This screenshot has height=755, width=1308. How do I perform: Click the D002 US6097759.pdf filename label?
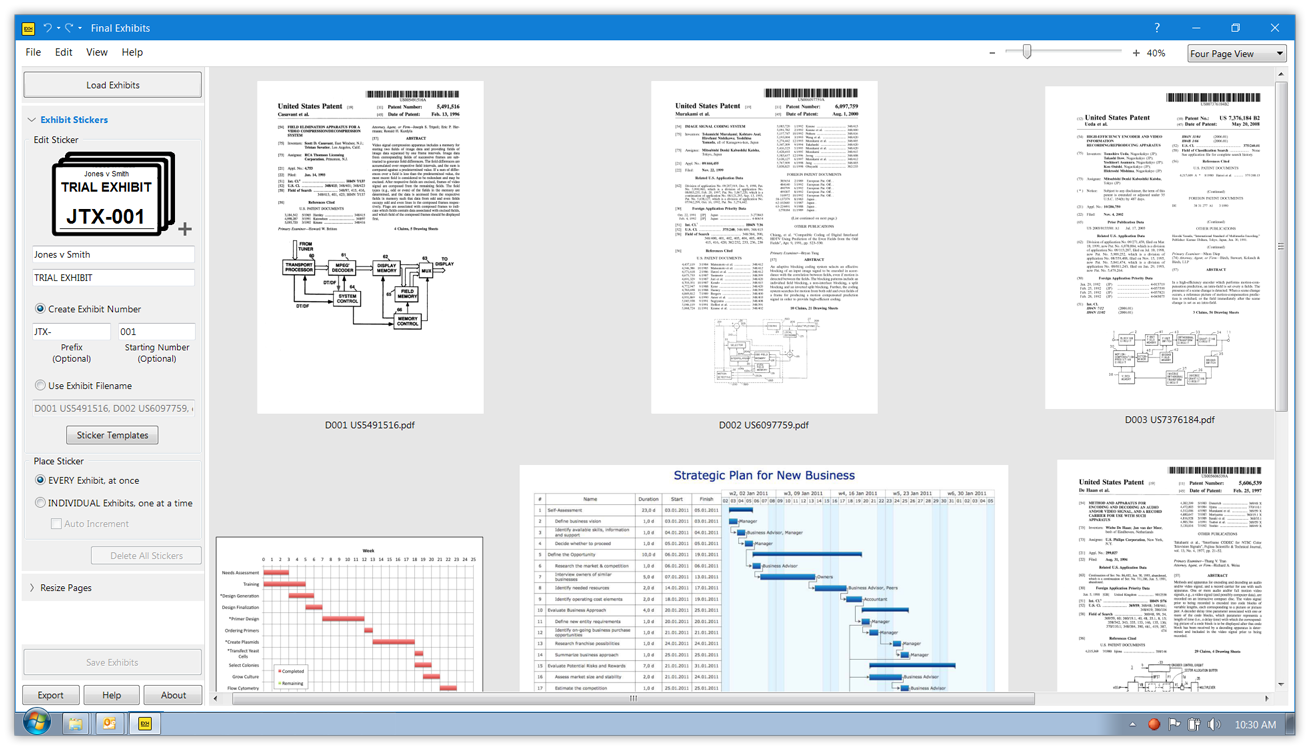[x=764, y=425]
